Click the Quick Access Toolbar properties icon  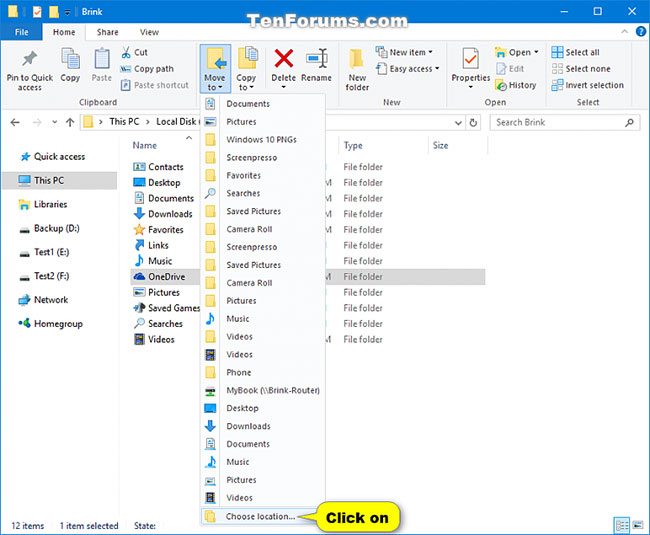pyautogui.click(x=37, y=12)
